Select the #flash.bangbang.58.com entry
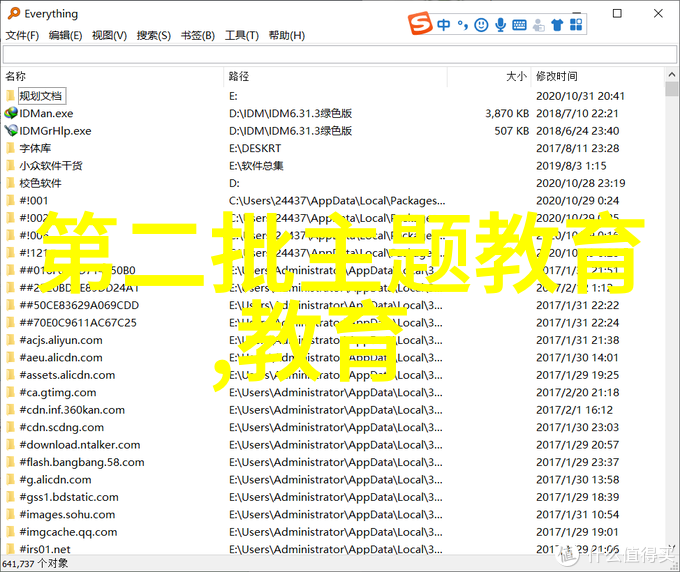 point(82,462)
